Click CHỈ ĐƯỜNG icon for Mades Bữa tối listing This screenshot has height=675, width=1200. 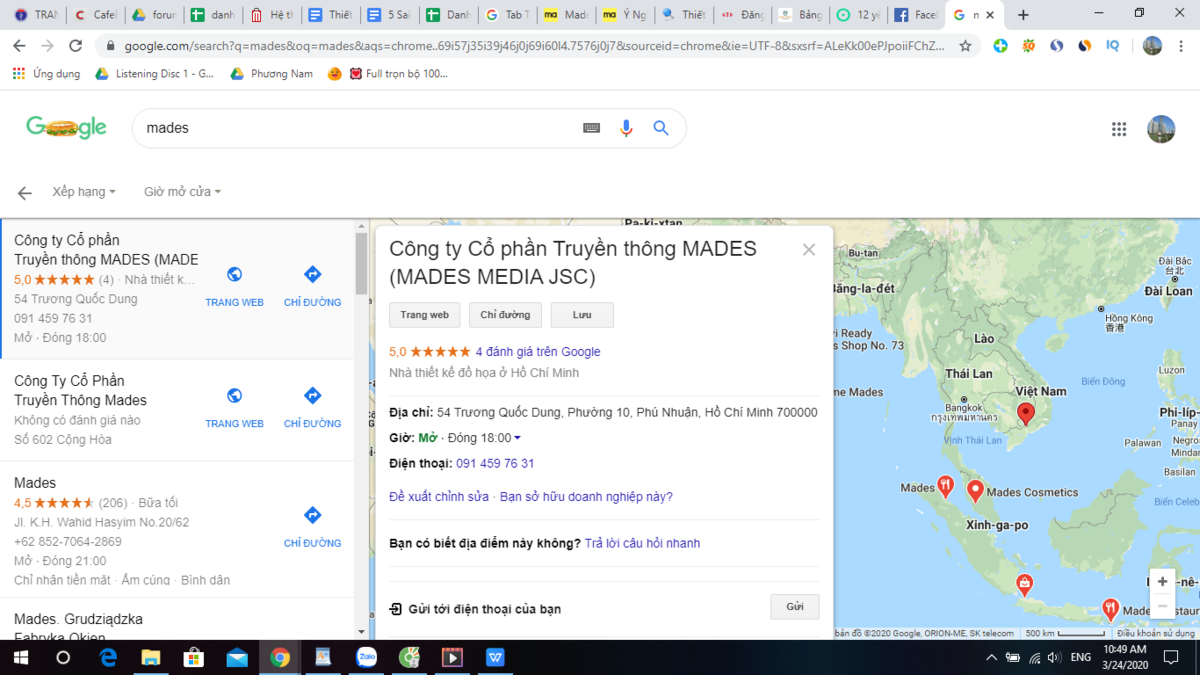312,515
